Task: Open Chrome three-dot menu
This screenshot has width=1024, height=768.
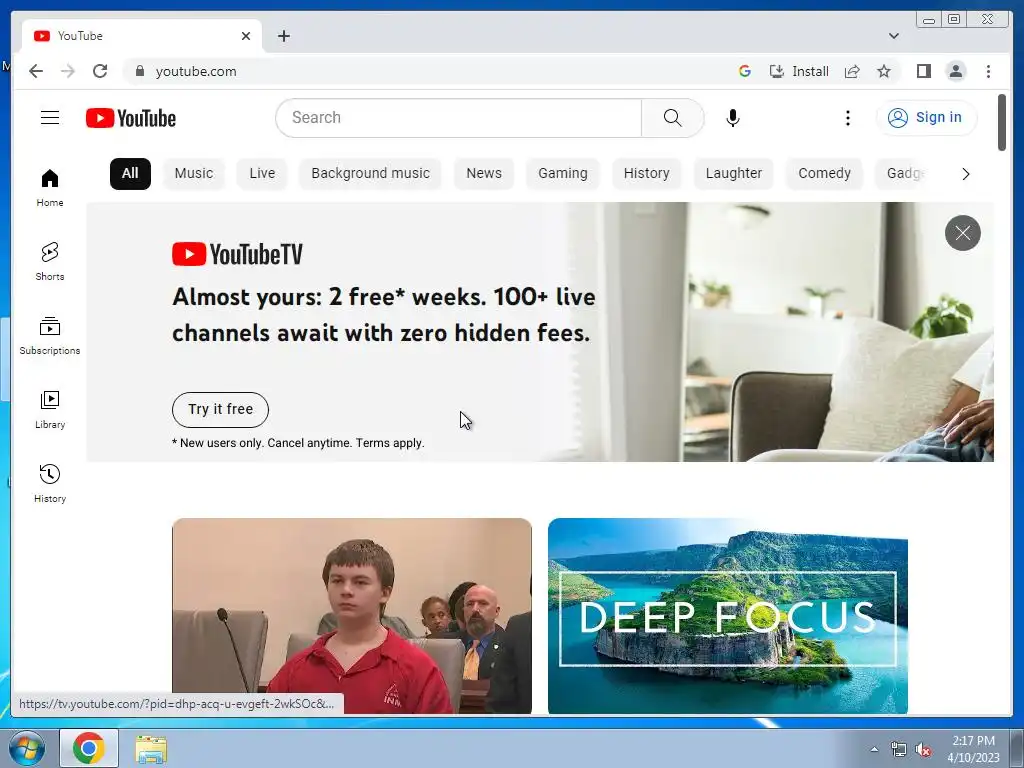Action: (x=988, y=71)
